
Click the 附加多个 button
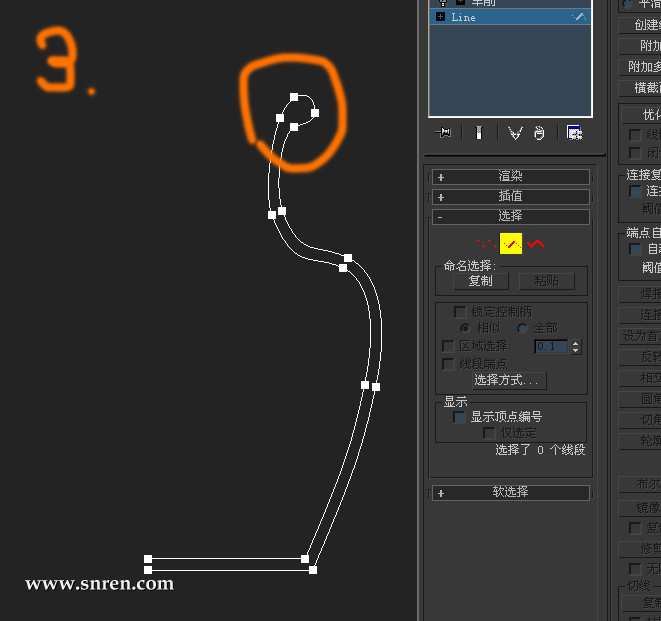(640, 67)
